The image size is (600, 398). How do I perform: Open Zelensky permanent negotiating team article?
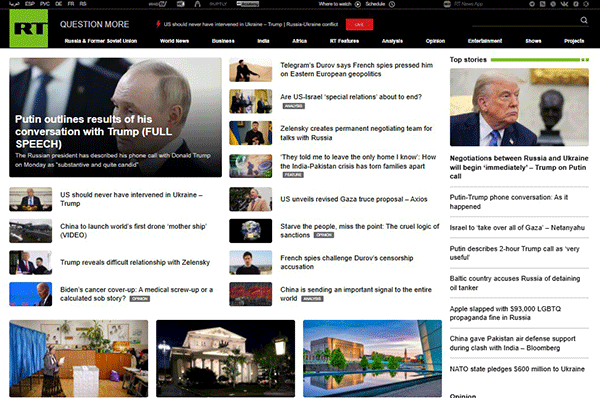pyautogui.click(x=356, y=133)
